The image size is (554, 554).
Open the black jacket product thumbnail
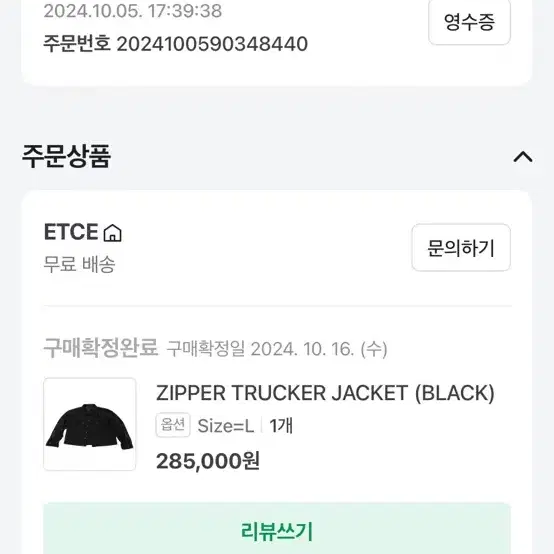(90, 424)
